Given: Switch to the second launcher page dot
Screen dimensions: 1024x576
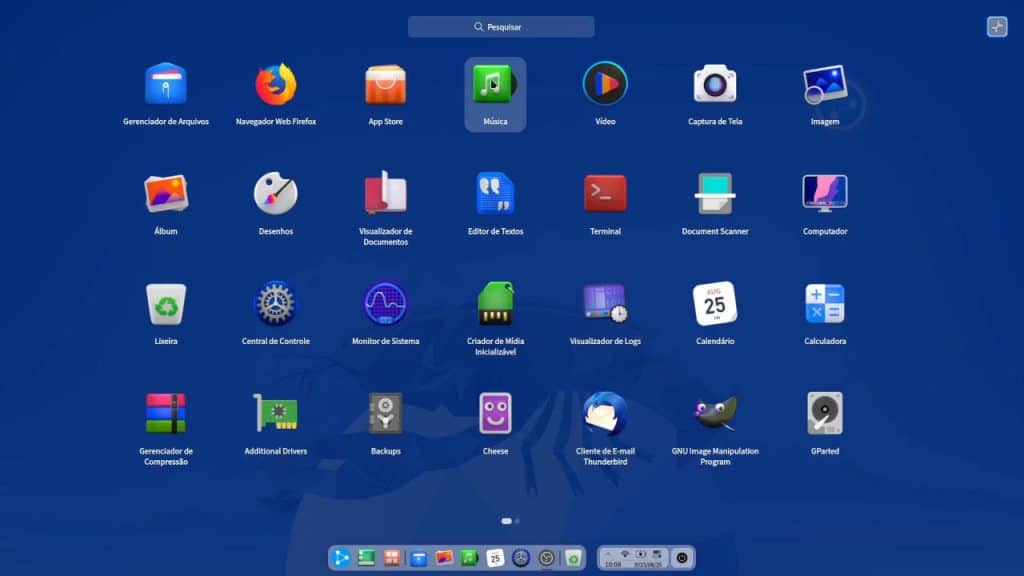Looking at the screenshot, I should pos(519,521).
